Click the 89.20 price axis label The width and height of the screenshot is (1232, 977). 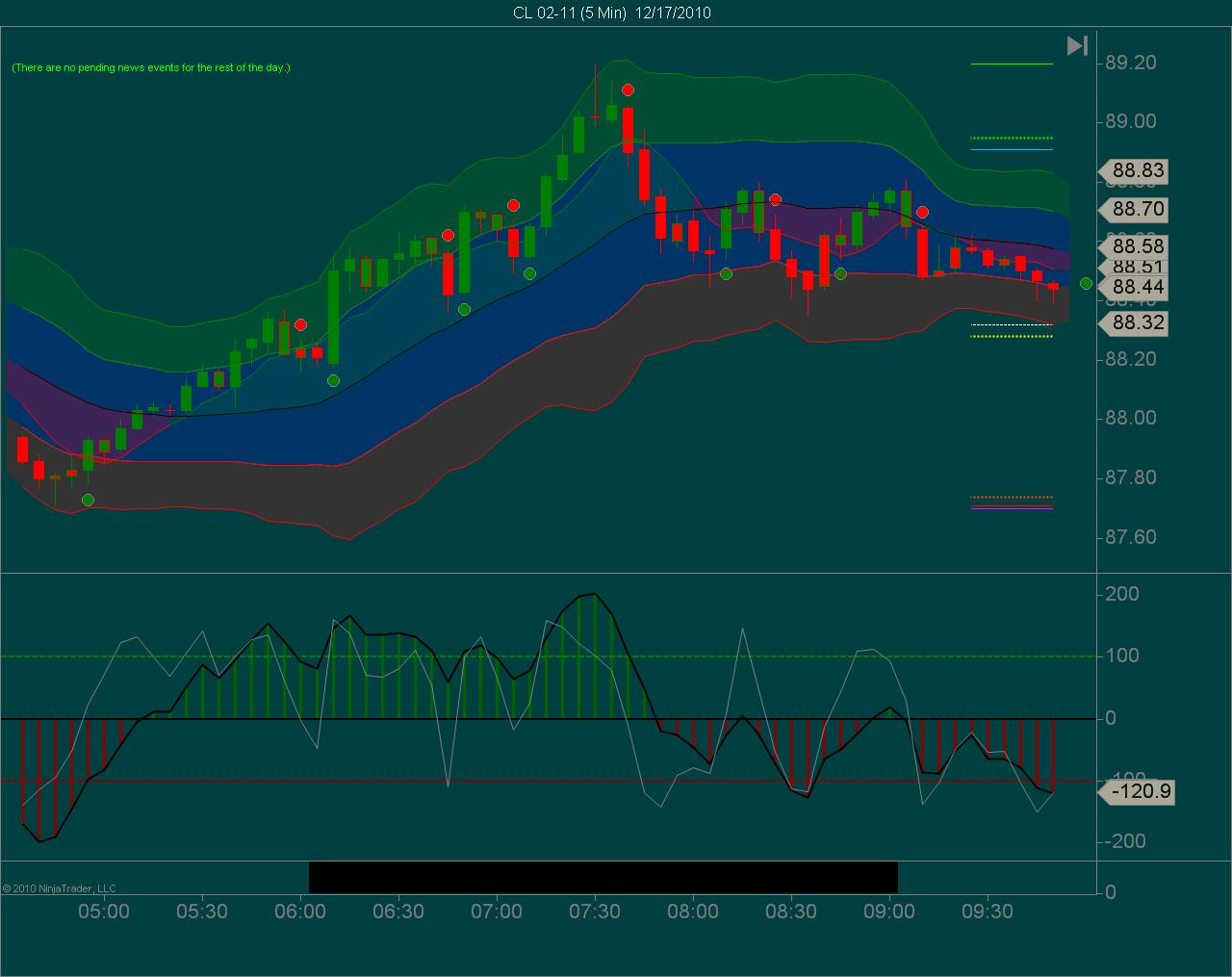point(1131,63)
